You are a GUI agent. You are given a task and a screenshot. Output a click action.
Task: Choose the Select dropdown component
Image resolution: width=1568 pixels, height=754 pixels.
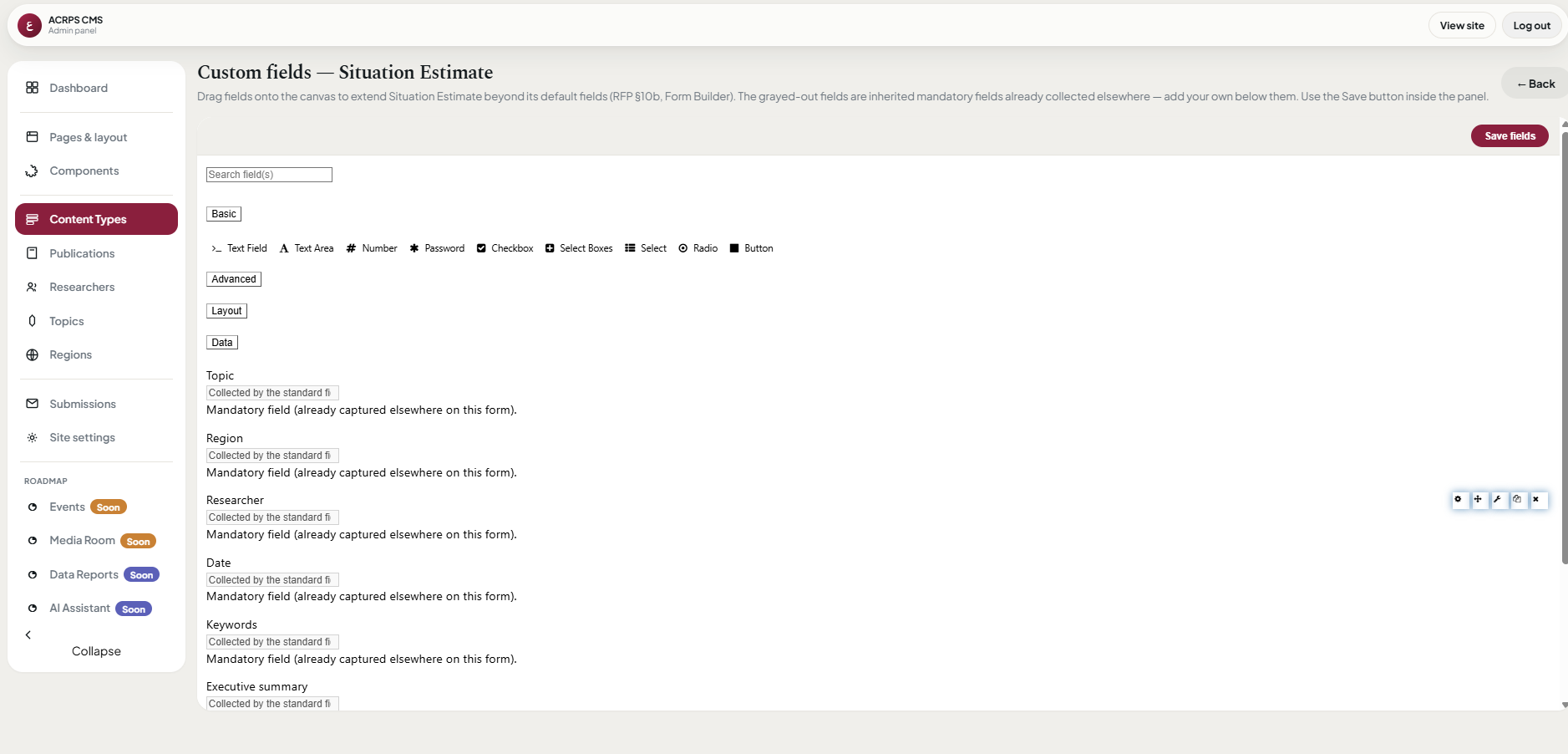pyautogui.click(x=646, y=248)
